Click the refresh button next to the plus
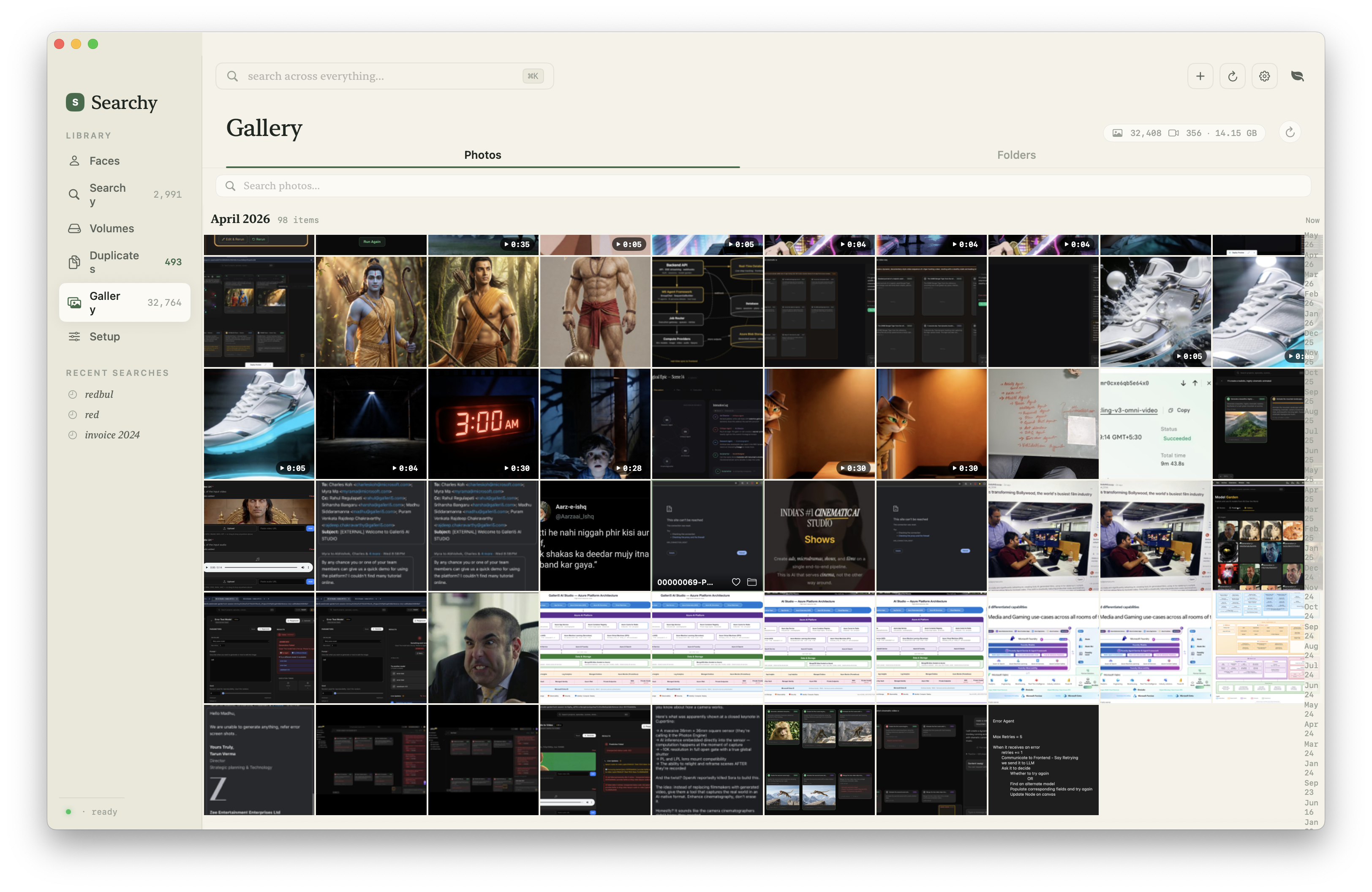Screen dimensions: 1372x892 click(1233, 76)
